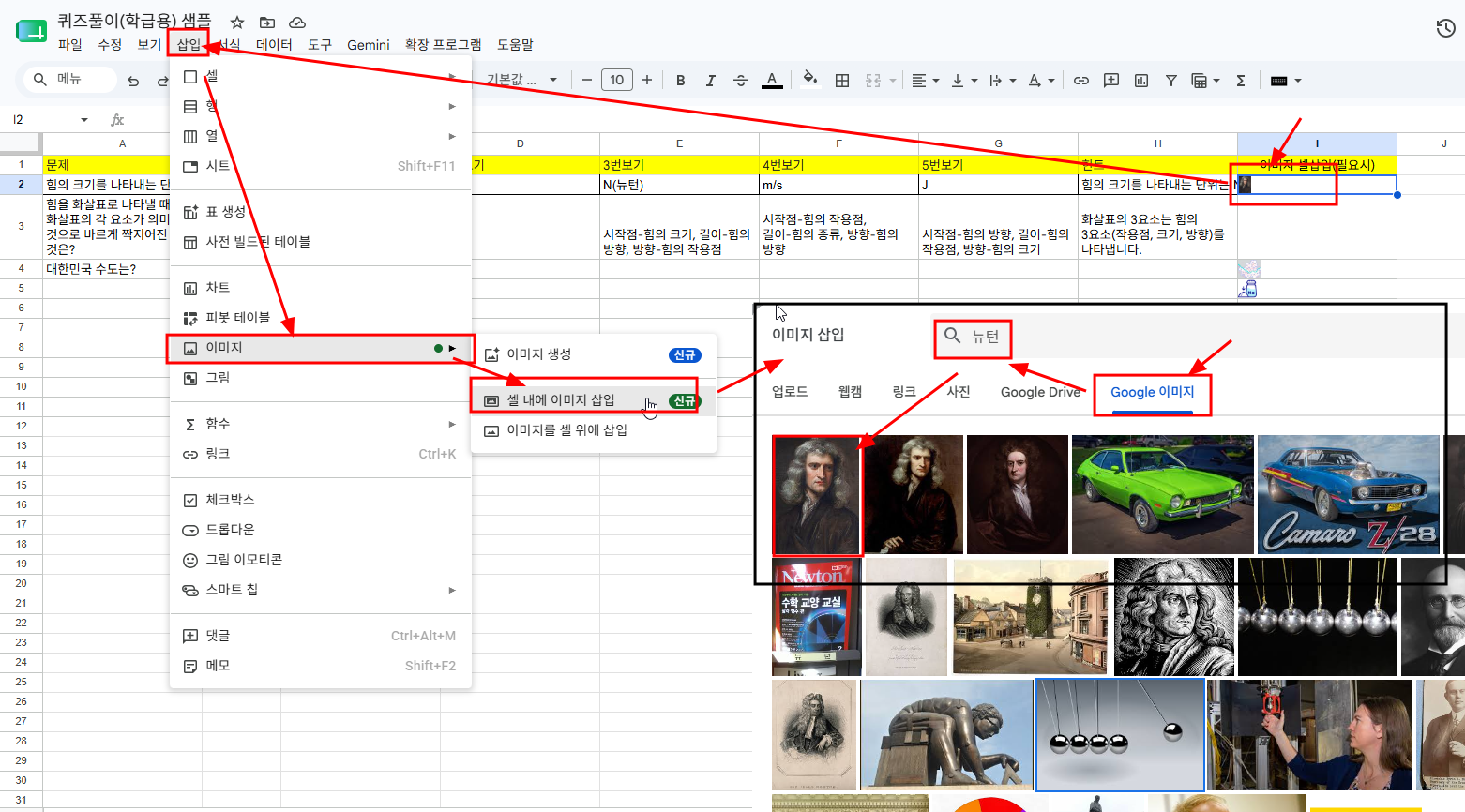
Task: Open the functions sigma toolbar icon
Action: click(x=1241, y=81)
